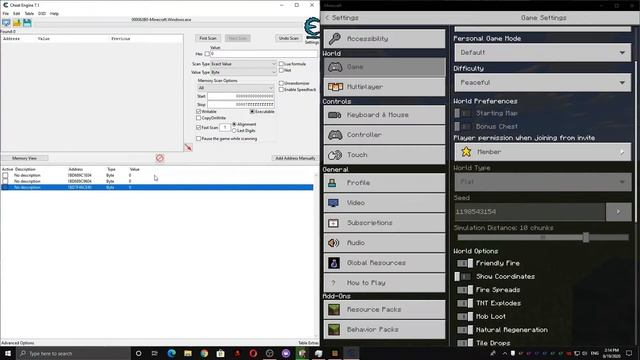The height and width of the screenshot is (360, 640).
Task: Open the Scan Type dropdown
Action: 243,64
